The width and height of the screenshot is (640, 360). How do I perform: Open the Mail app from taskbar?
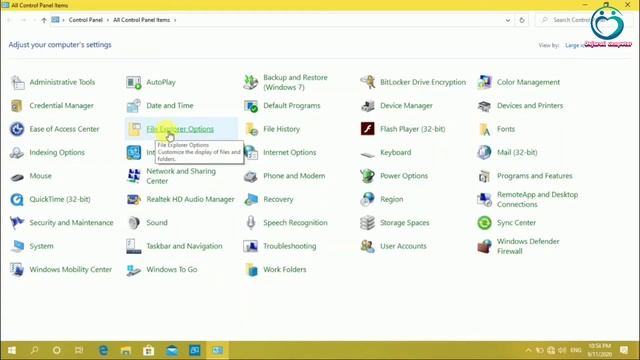[x=172, y=350]
